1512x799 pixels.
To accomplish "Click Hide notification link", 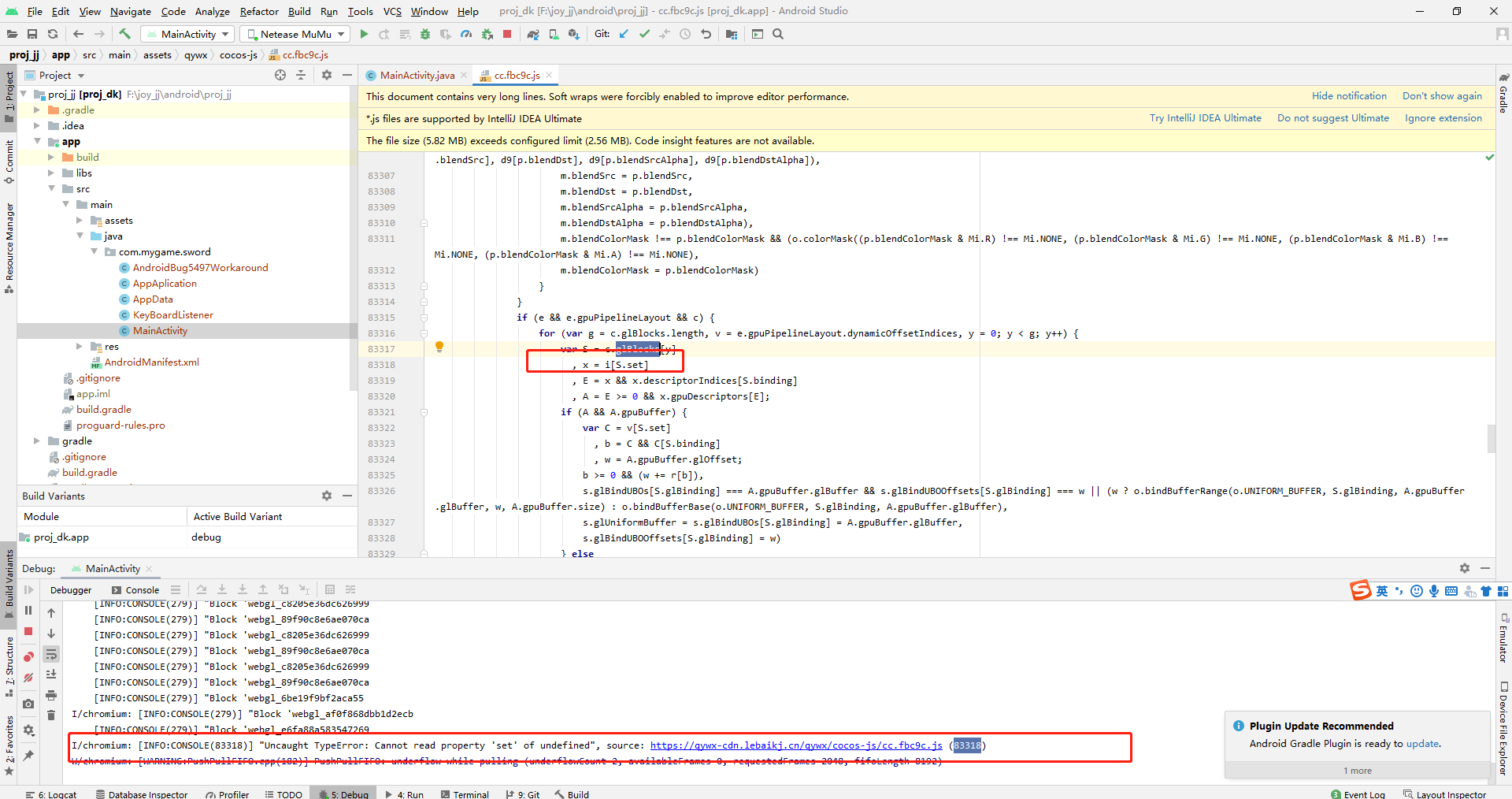I will click(1349, 96).
